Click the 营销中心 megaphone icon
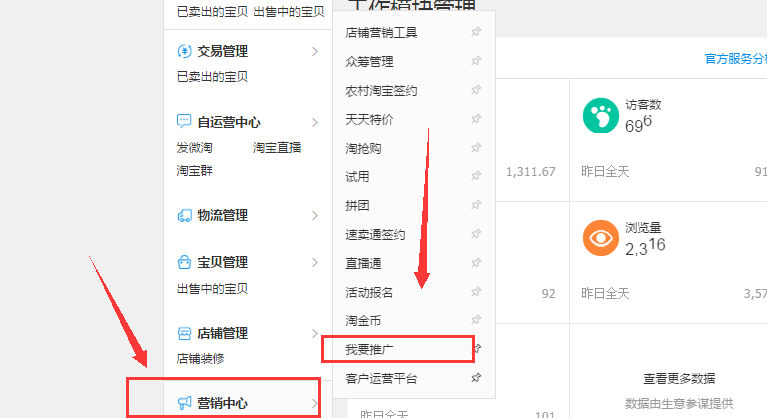 pyautogui.click(x=184, y=403)
